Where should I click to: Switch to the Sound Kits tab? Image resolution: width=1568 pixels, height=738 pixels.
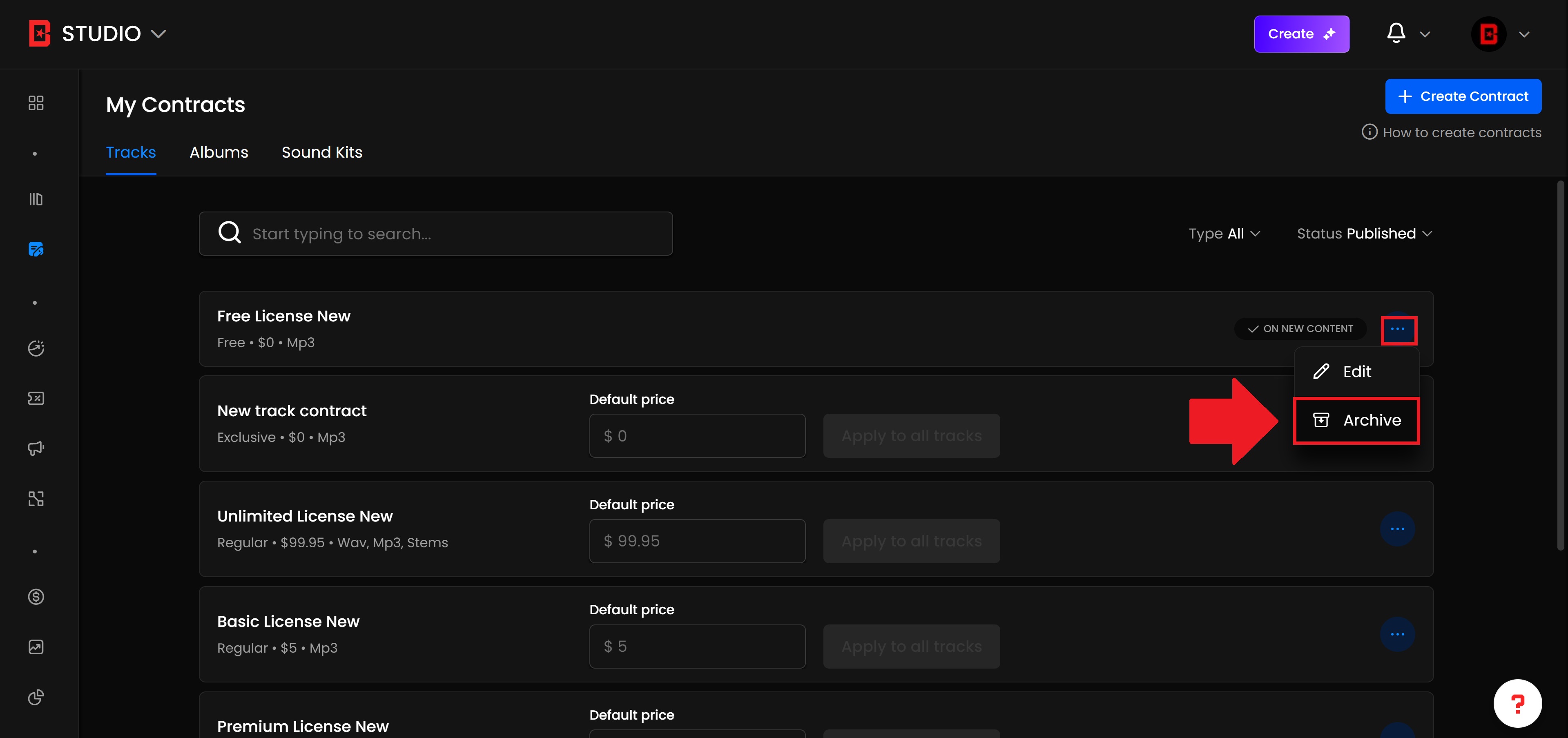point(321,152)
